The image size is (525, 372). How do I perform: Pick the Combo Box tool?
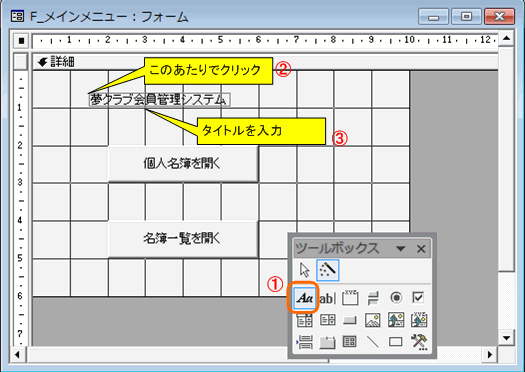click(304, 320)
